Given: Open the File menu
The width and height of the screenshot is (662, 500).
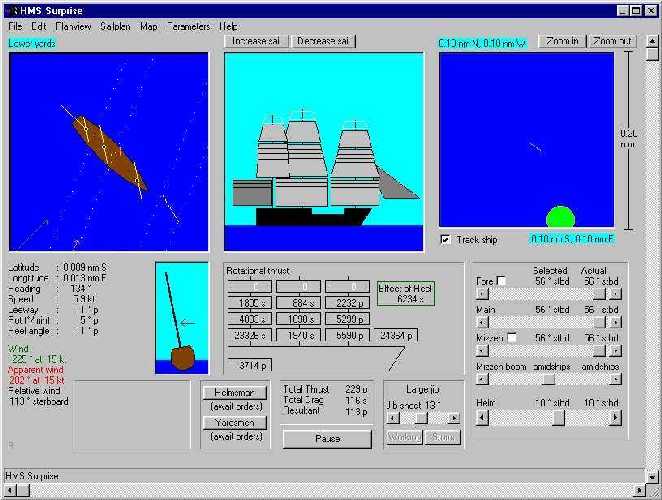Looking at the screenshot, I should pos(15,27).
